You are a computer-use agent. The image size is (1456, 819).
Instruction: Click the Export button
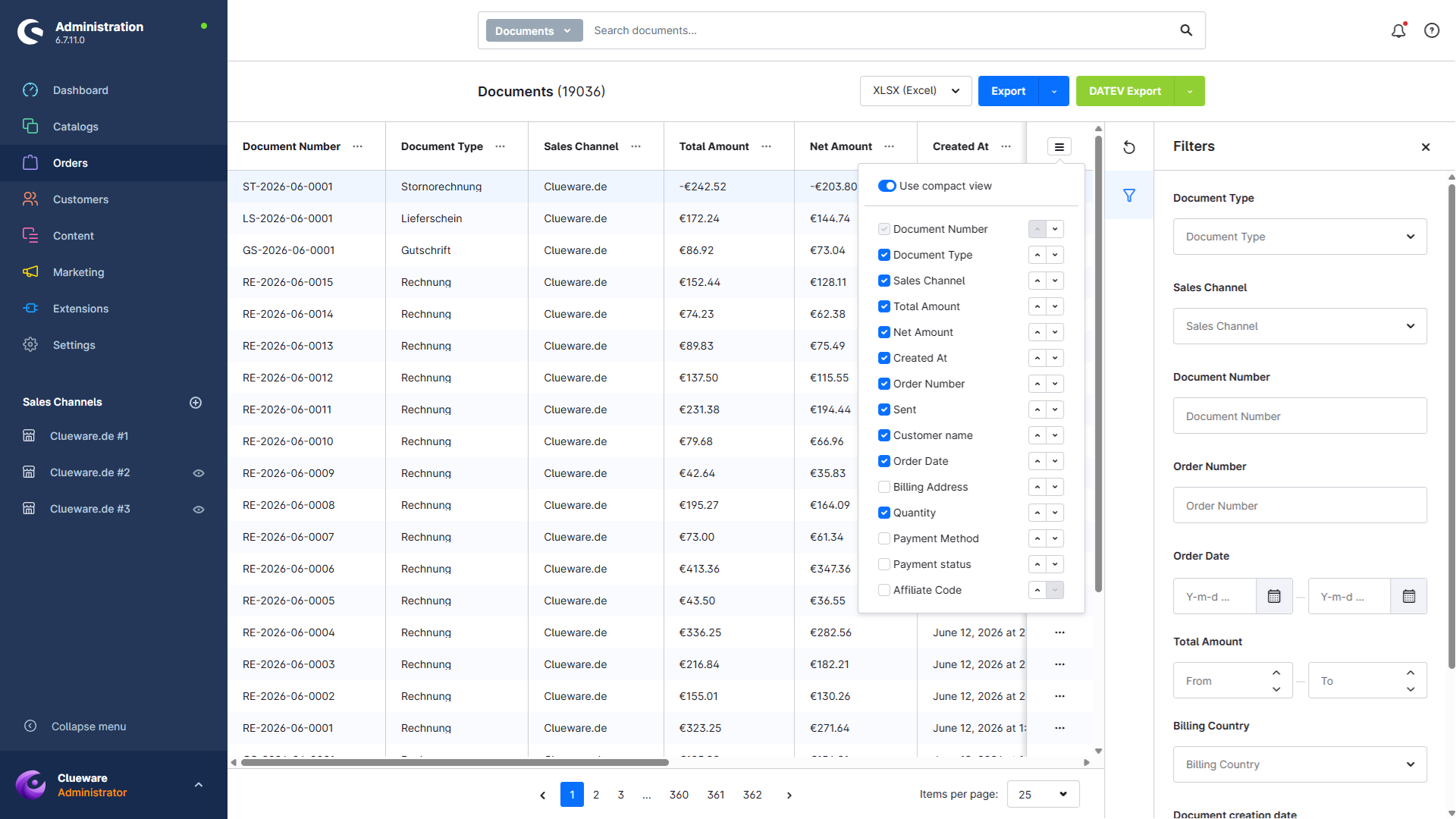[x=1008, y=91]
